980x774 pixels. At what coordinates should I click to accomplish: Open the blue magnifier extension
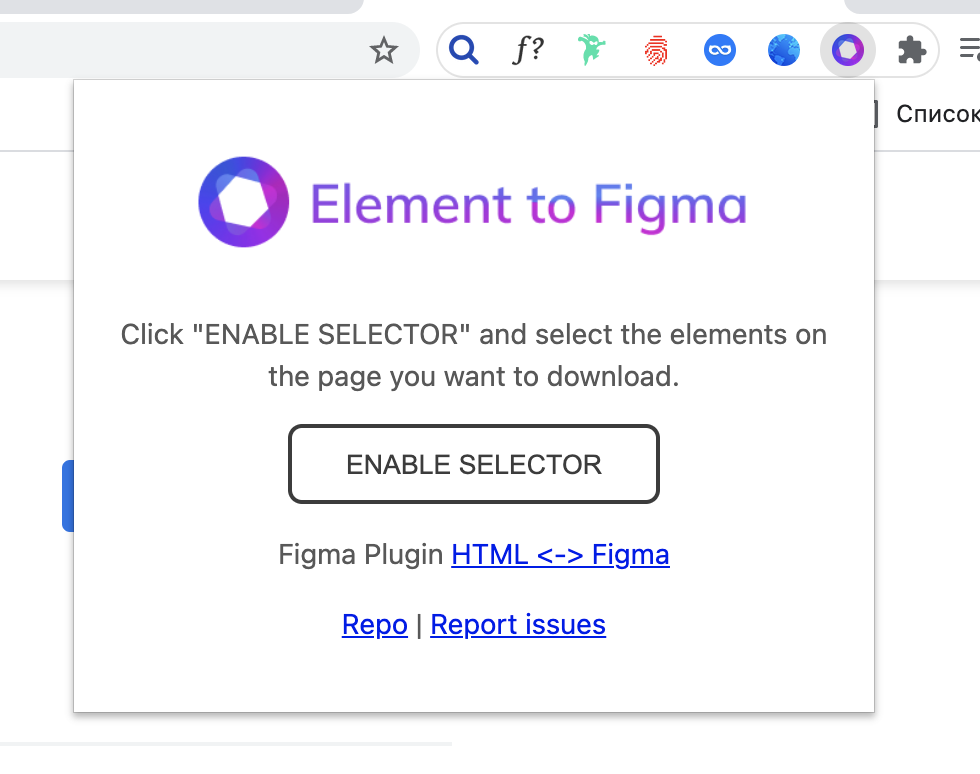[x=464, y=49]
